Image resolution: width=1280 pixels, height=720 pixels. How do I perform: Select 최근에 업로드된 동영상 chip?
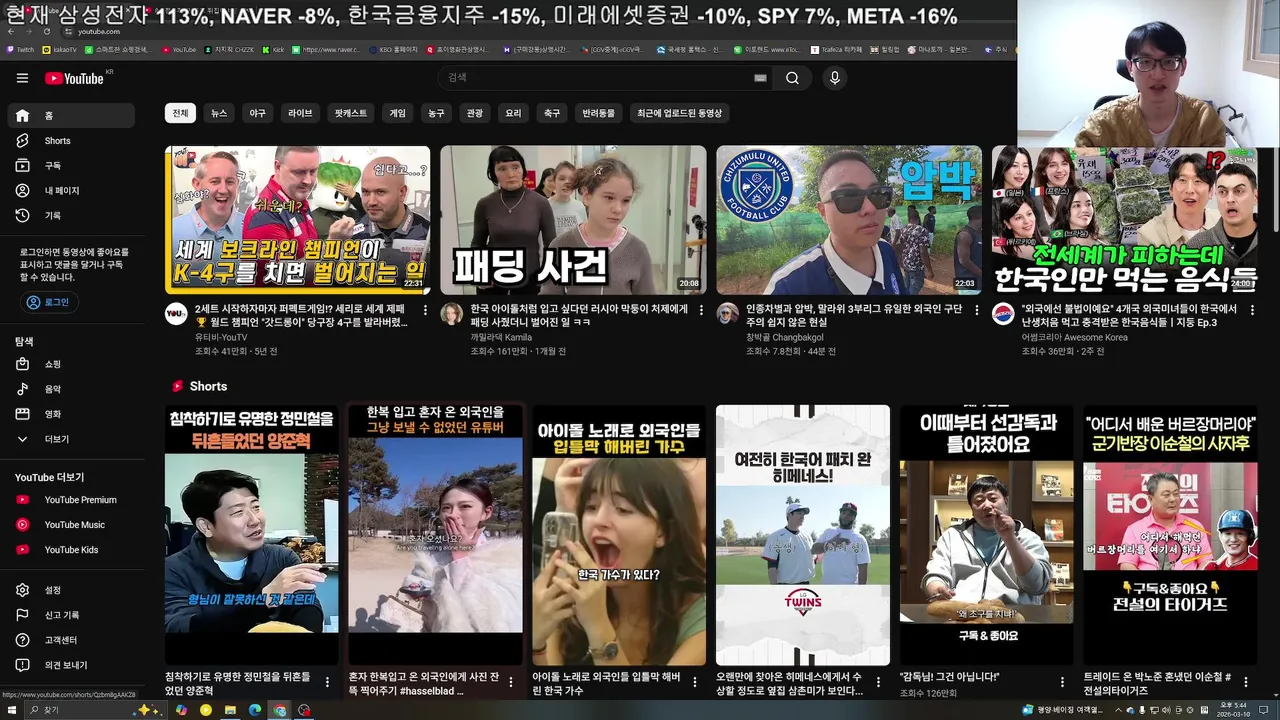coord(679,113)
